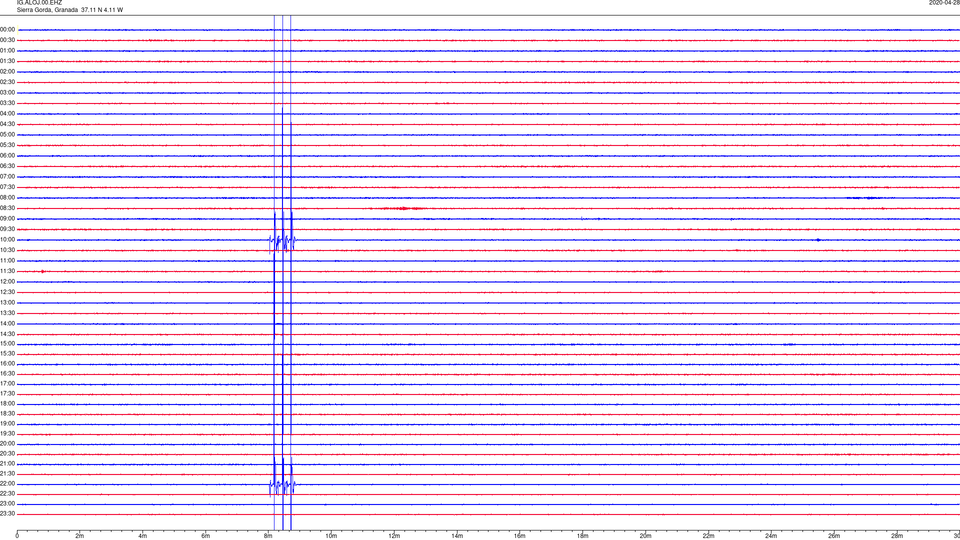Select the 18:30 trace time label
The width and height of the screenshot is (960, 540).
(7, 414)
